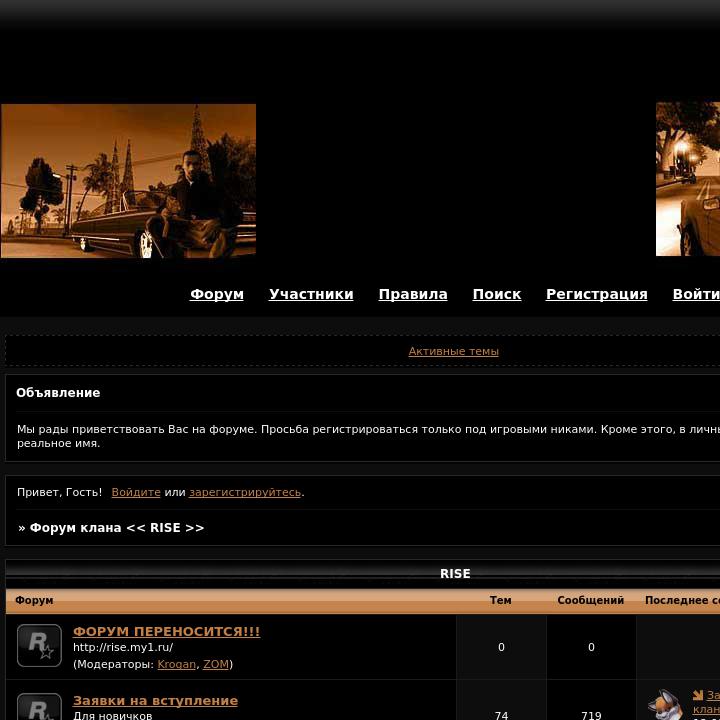Click the зарегистрируйтесь link in greeting

(x=245, y=492)
